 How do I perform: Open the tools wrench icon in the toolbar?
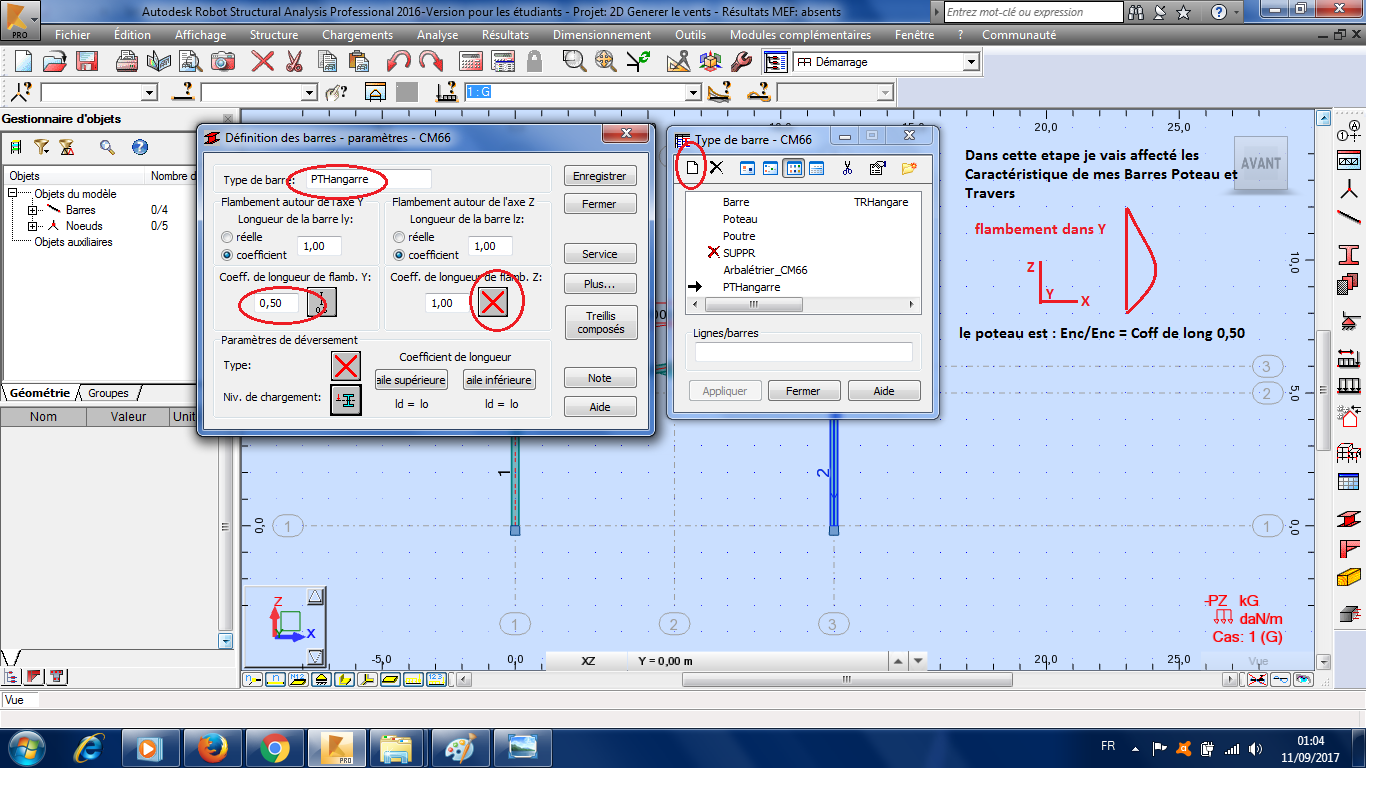741,62
